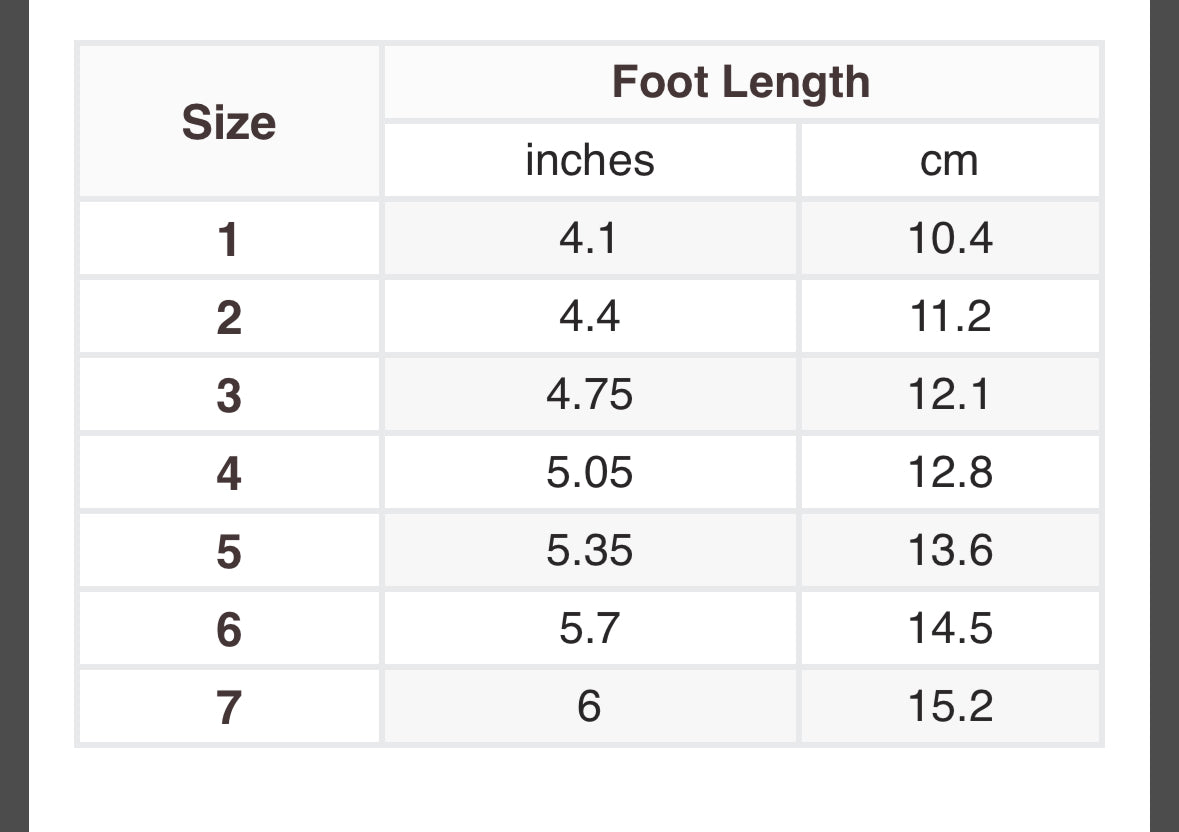Select size 3 row label
The width and height of the screenshot is (1179, 832).
(x=229, y=395)
